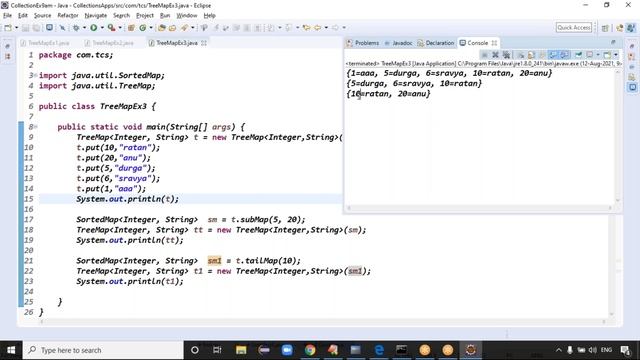
Task: Switch to the Java EE perspective icon
Action: click(620, 28)
